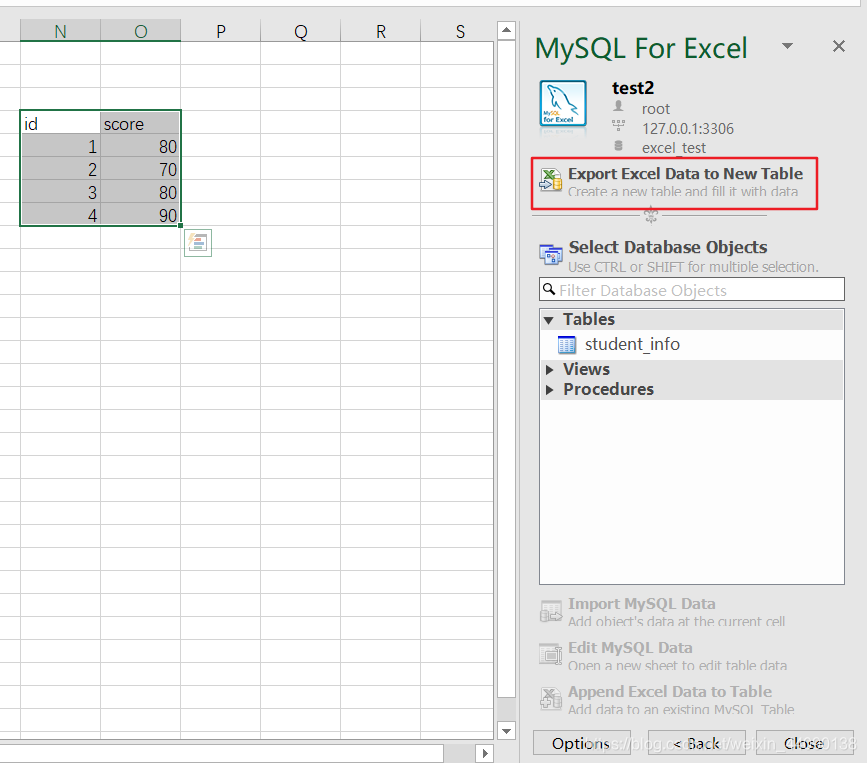Click the search magnifier icon in filter

[x=549, y=289]
